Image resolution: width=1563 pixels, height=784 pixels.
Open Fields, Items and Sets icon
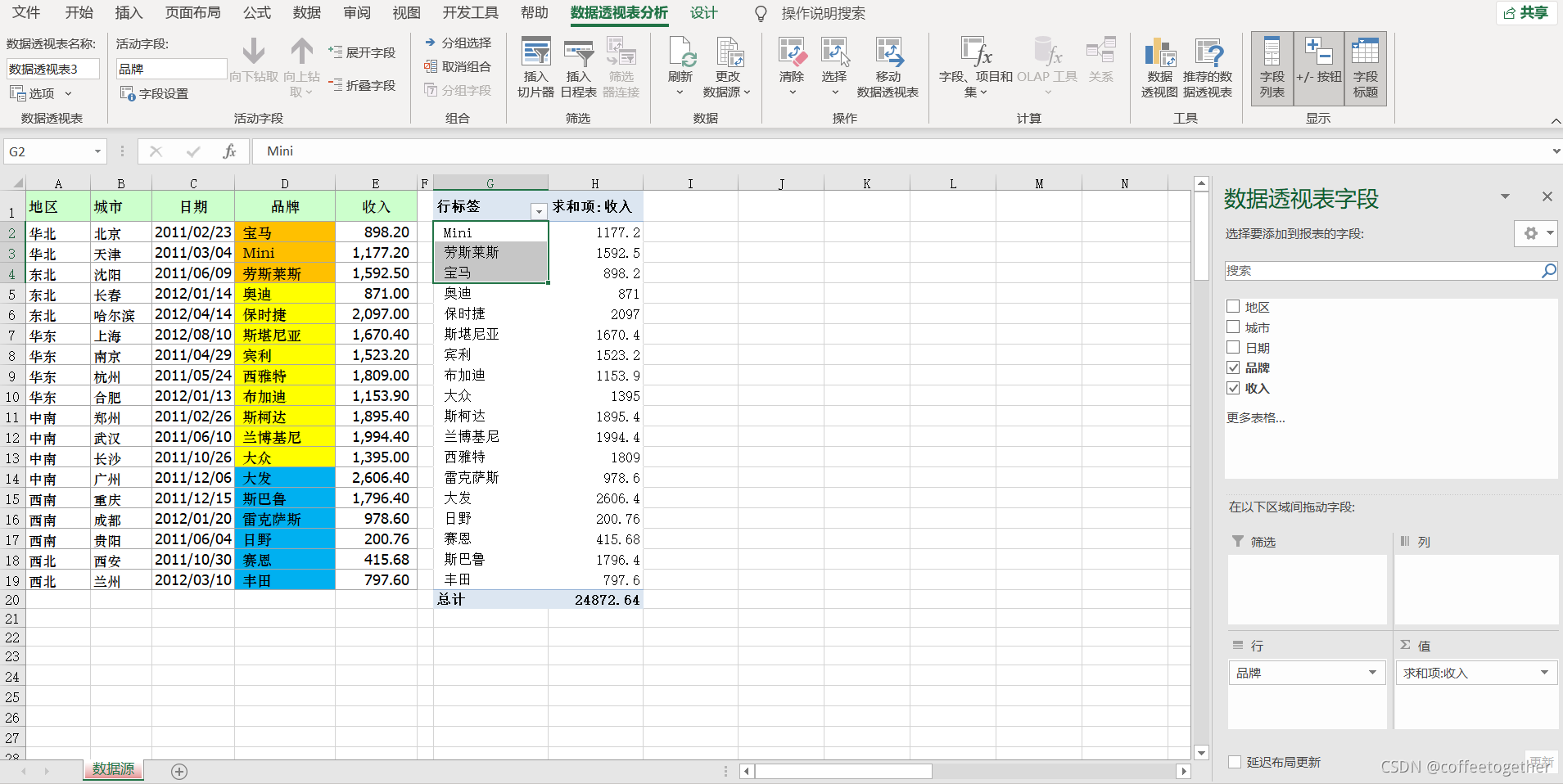(x=976, y=52)
